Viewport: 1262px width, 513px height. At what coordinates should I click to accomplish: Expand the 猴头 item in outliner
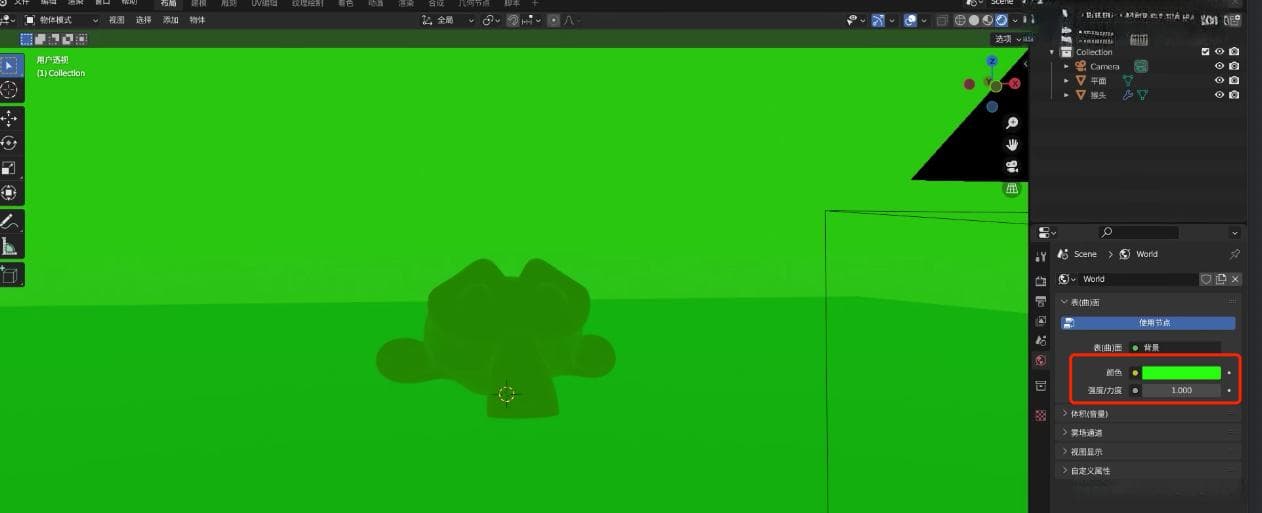pos(1066,95)
